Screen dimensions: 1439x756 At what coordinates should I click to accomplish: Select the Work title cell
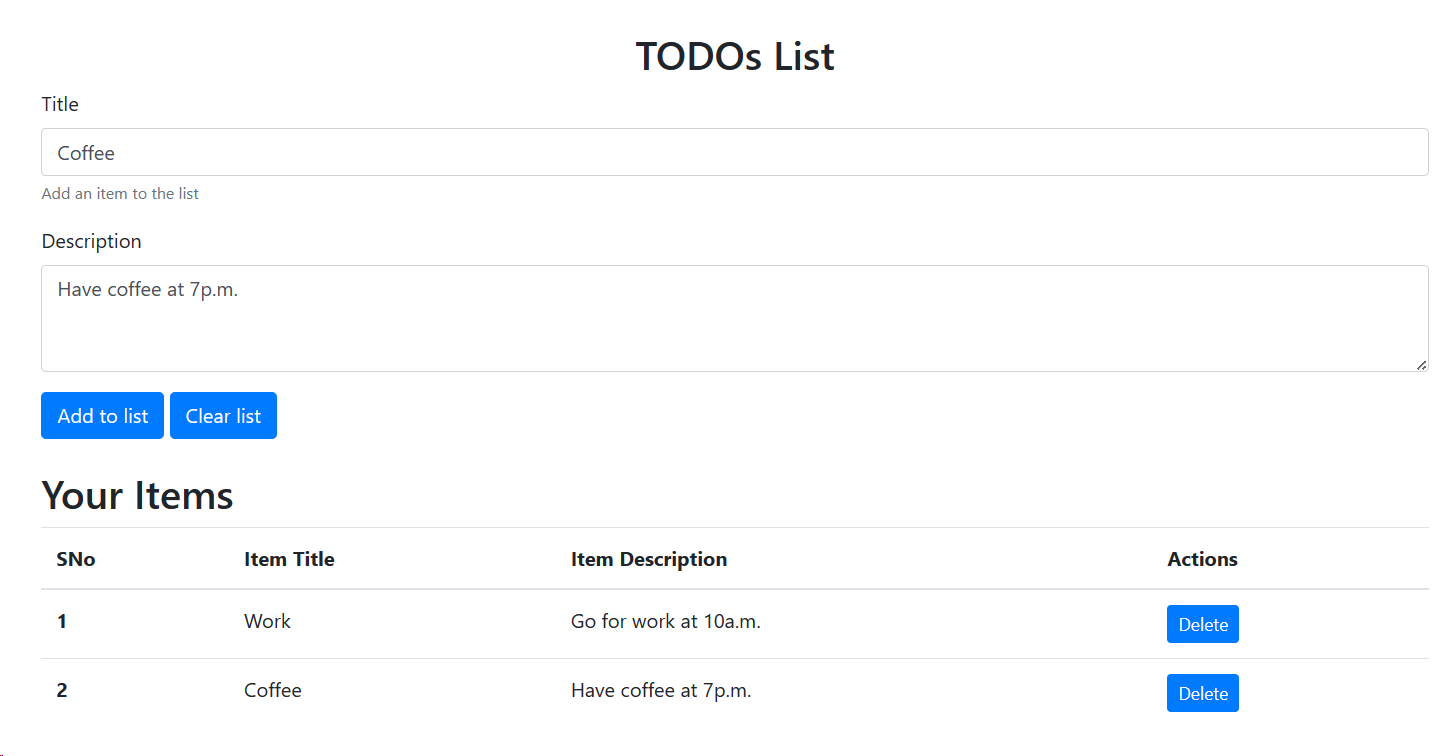(x=267, y=621)
